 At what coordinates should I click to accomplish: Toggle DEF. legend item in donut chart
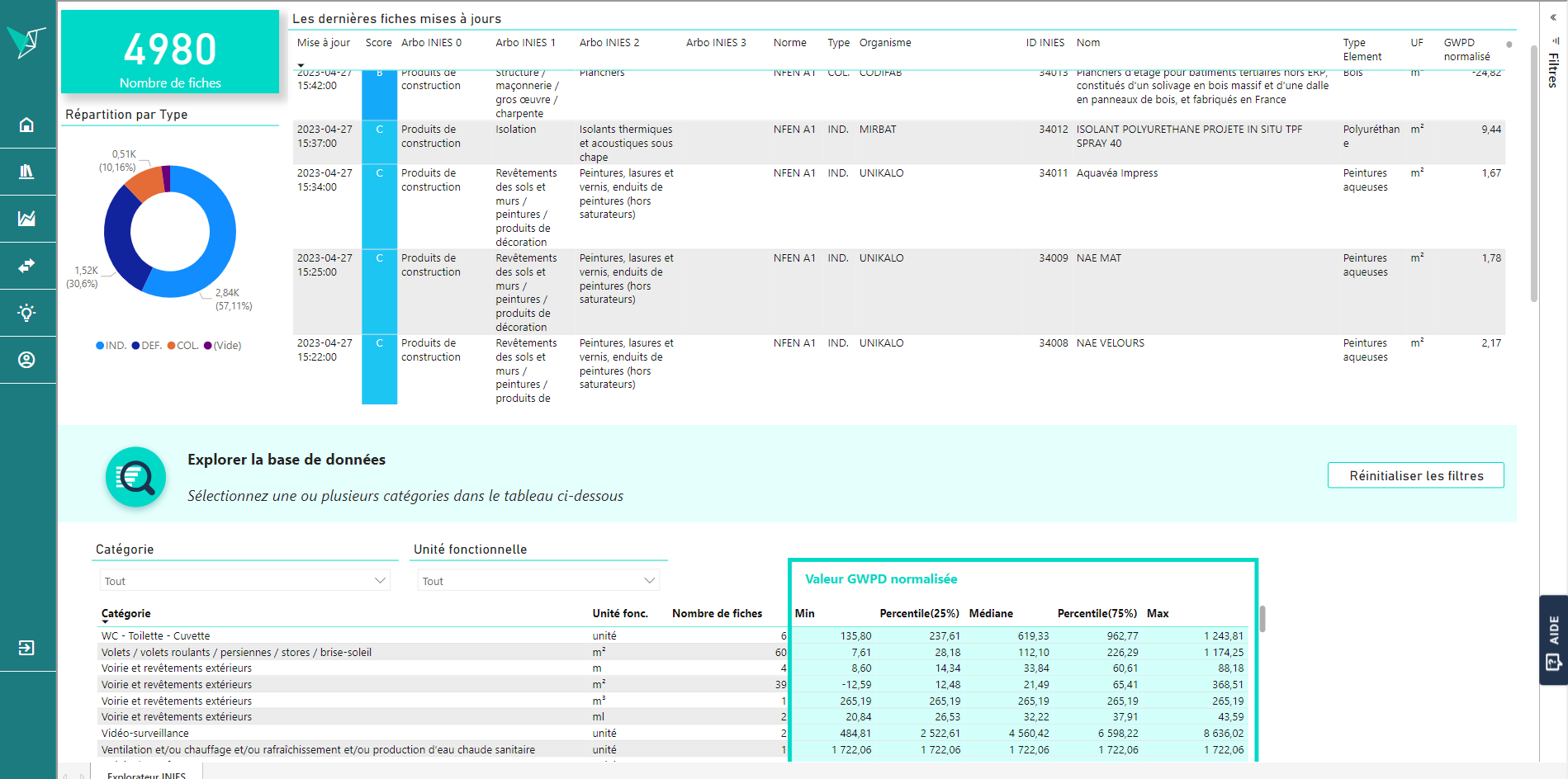click(146, 346)
